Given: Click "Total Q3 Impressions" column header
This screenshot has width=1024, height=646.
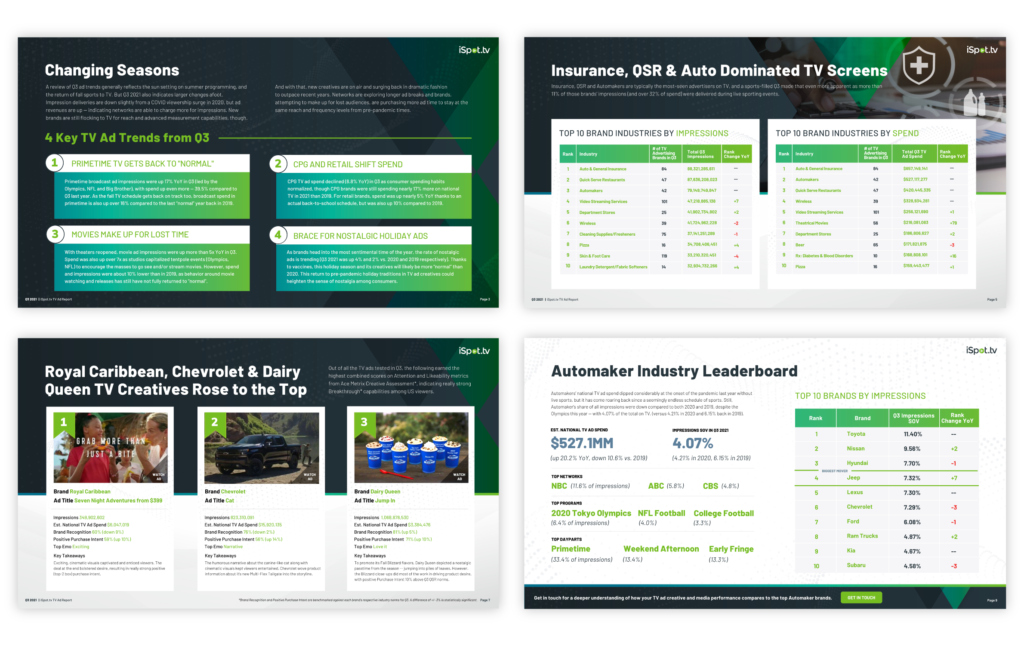Looking at the screenshot, I should [x=700, y=154].
